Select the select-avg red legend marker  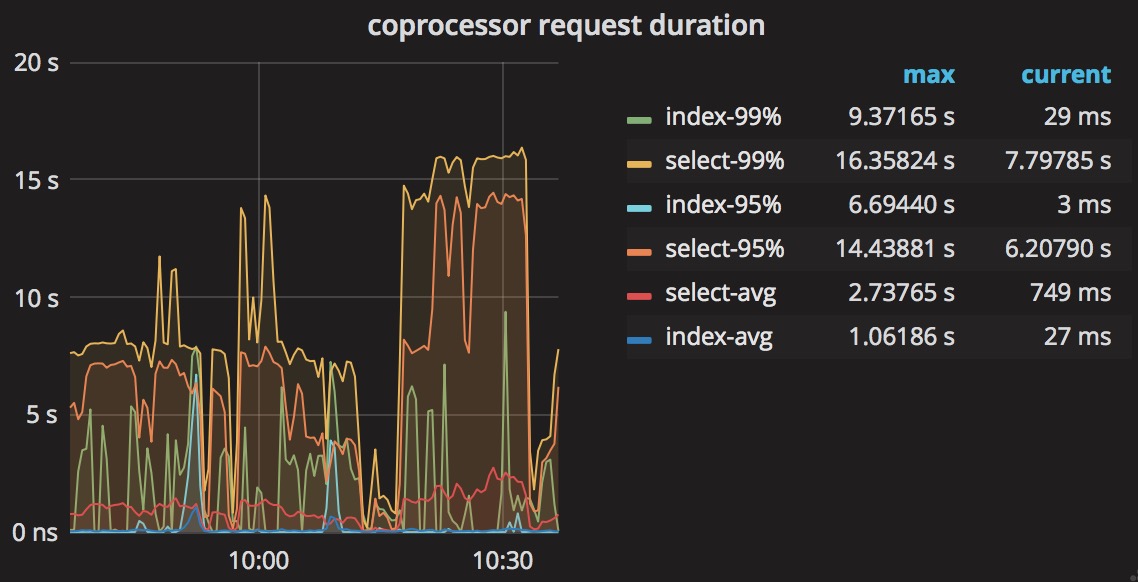pos(637,293)
